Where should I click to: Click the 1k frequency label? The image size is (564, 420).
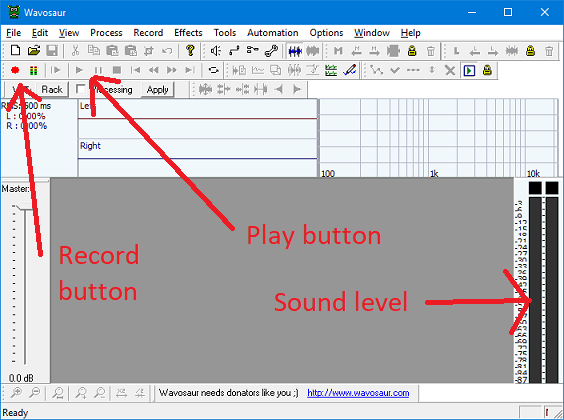[434, 174]
